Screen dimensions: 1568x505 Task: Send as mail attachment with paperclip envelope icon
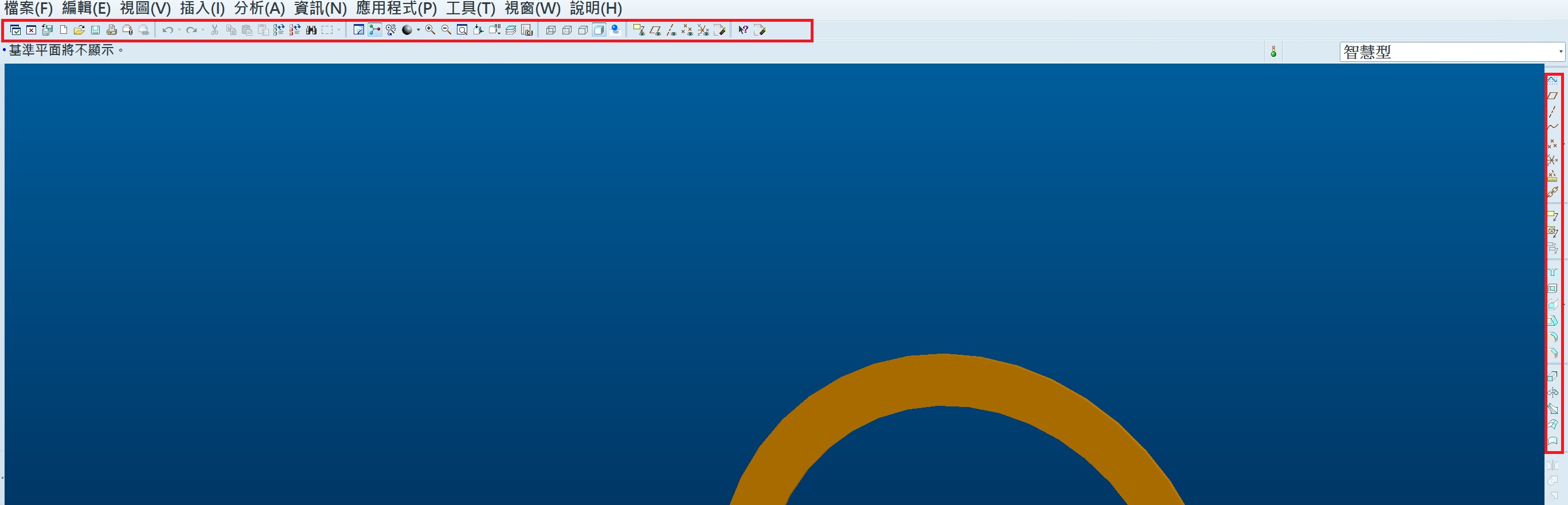(127, 30)
